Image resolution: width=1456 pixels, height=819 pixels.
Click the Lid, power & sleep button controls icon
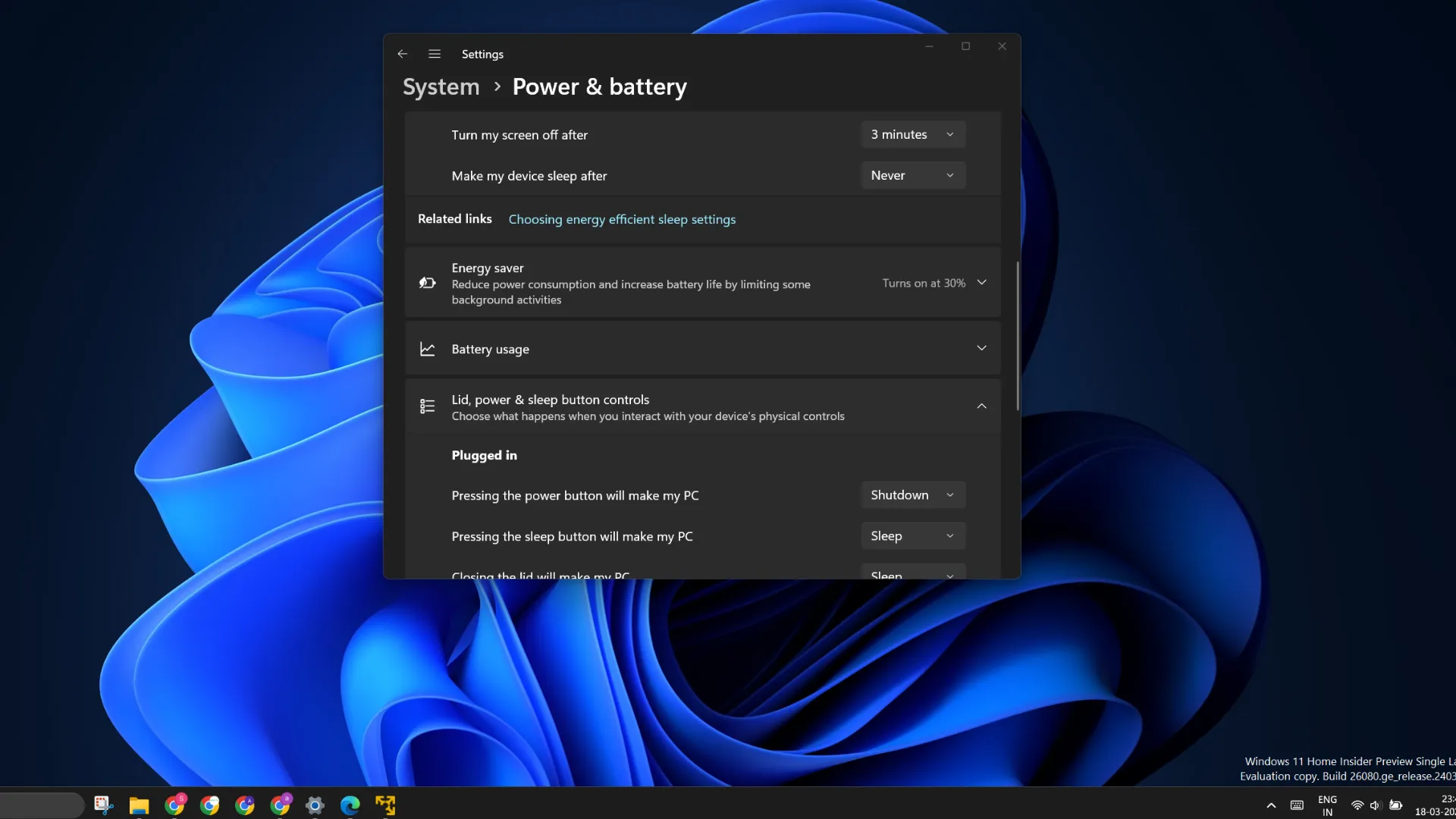tap(427, 406)
